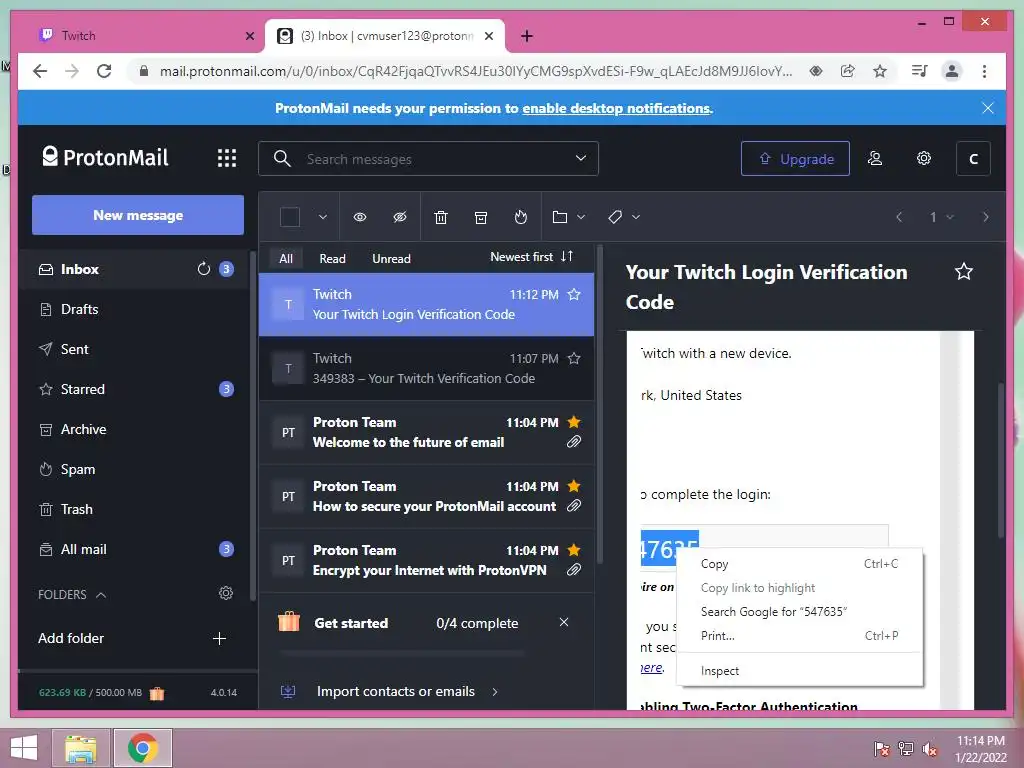Star the open message in reading pane

[x=964, y=272]
